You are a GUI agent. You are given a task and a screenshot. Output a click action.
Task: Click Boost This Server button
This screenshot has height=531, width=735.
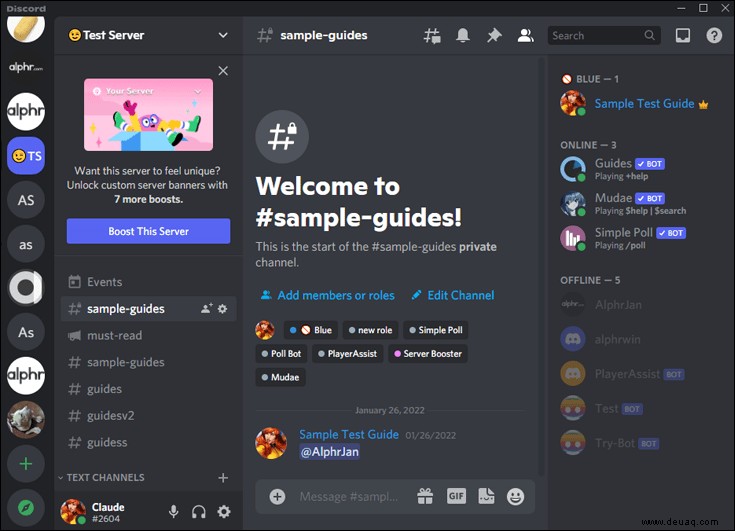tap(148, 231)
